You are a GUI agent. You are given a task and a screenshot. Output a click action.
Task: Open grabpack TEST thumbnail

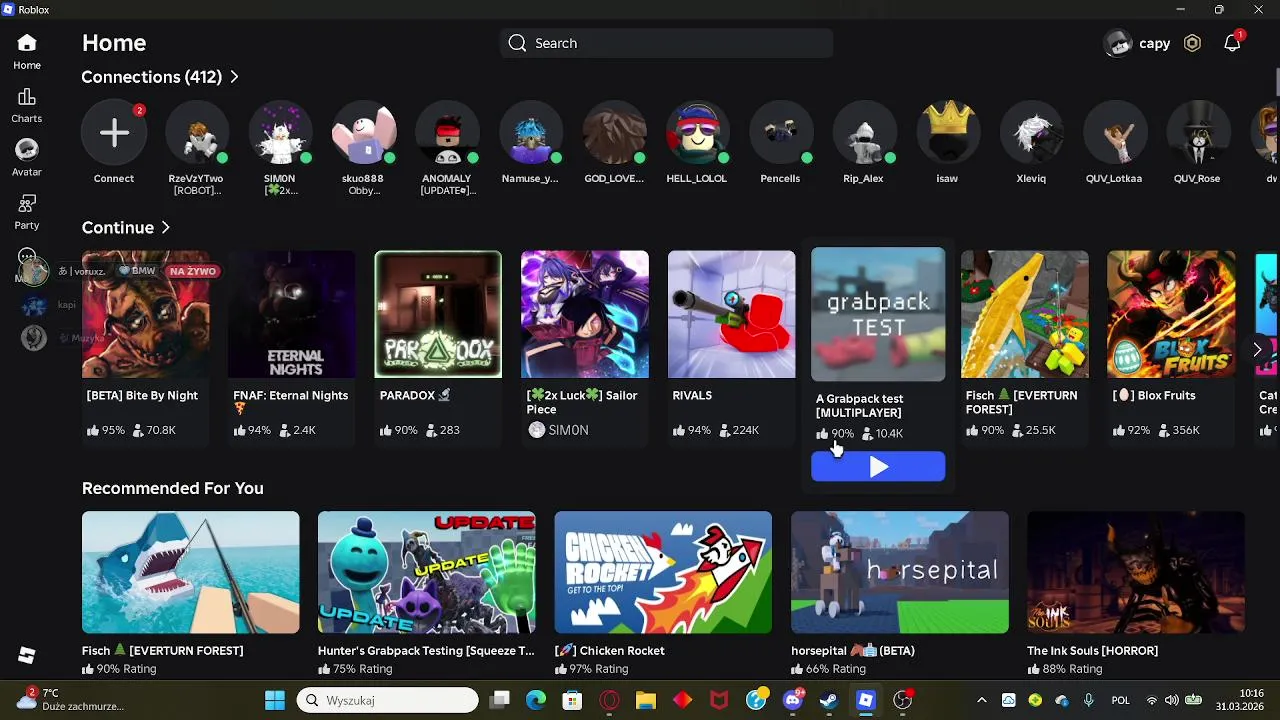(x=878, y=314)
